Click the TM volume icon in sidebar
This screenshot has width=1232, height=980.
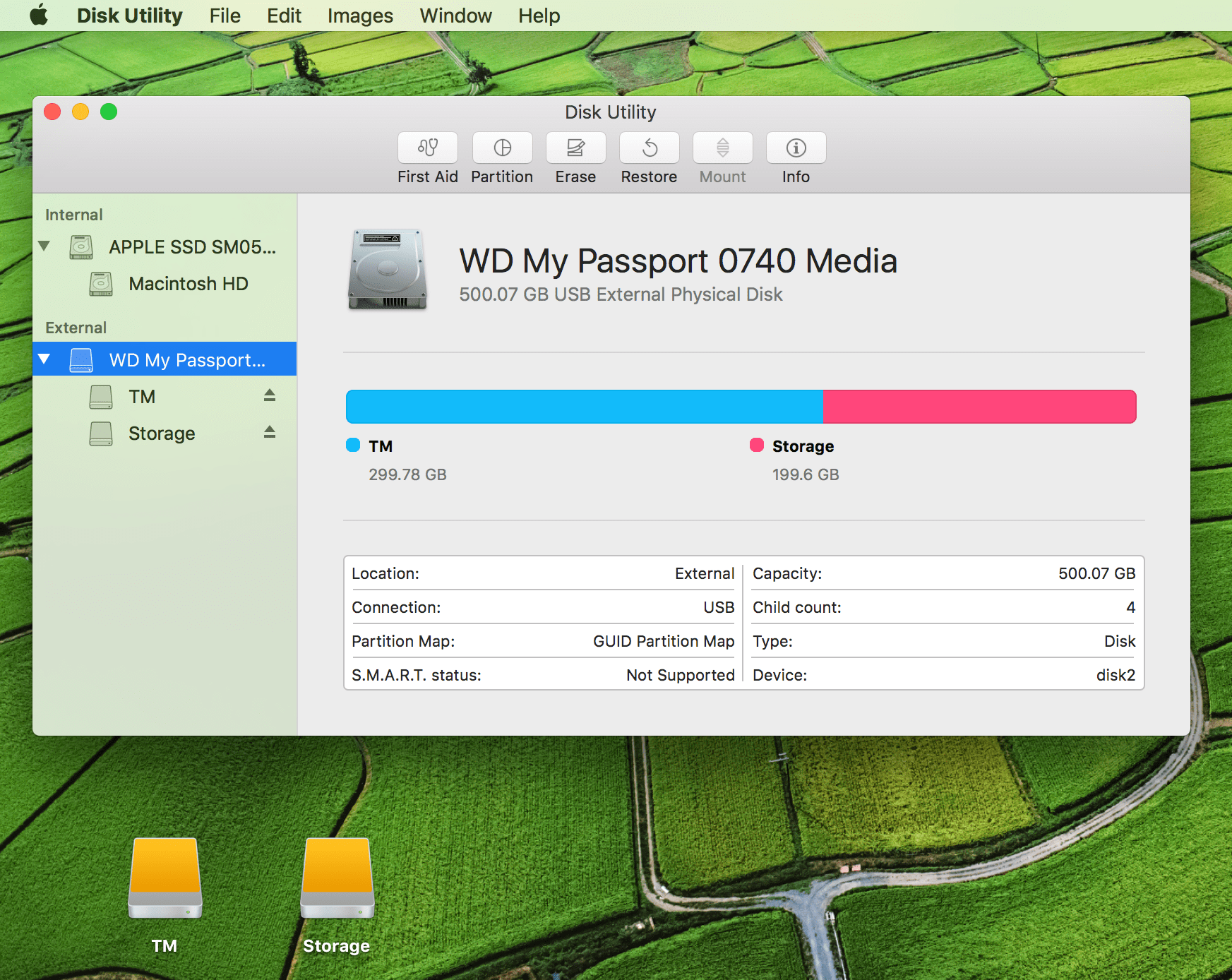coord(101,397)
